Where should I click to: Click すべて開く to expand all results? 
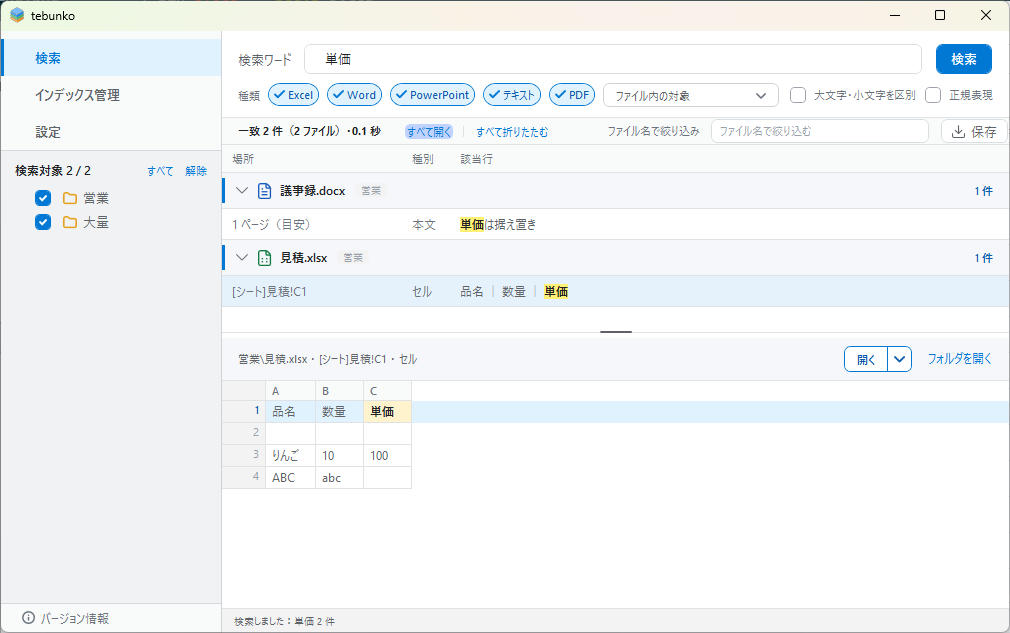(x=429, y=131)
